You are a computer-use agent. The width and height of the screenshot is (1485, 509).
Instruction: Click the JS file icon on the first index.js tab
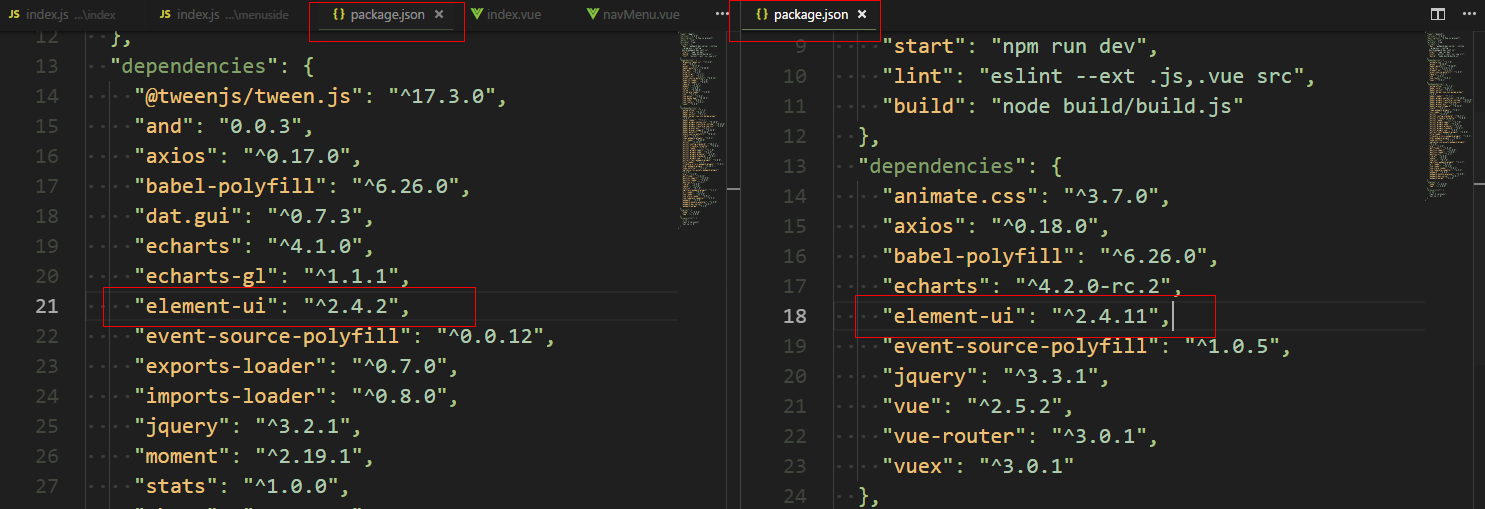[14, 15]
